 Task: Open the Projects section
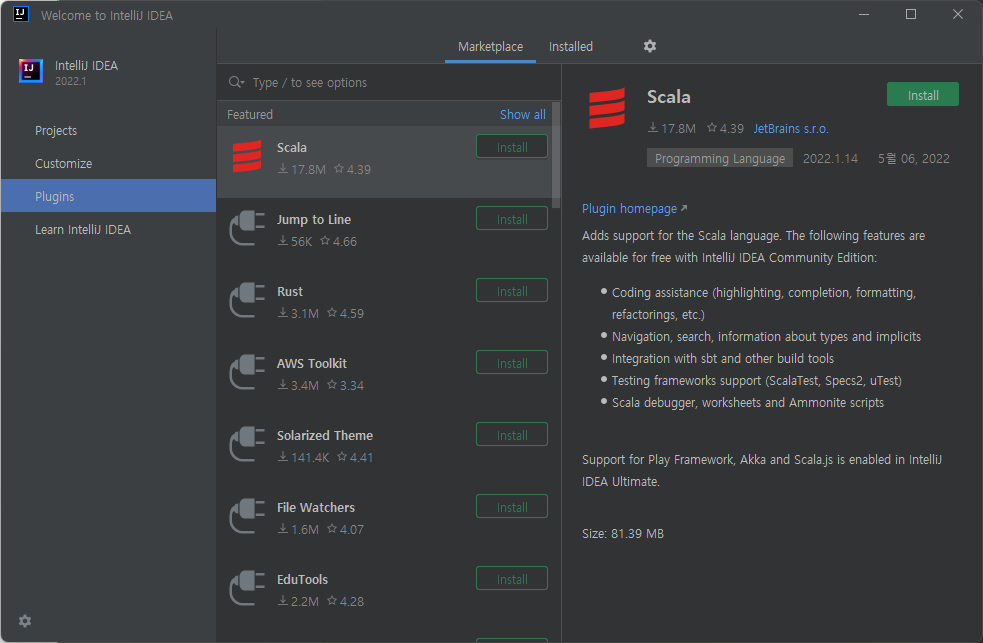(108, 130)
